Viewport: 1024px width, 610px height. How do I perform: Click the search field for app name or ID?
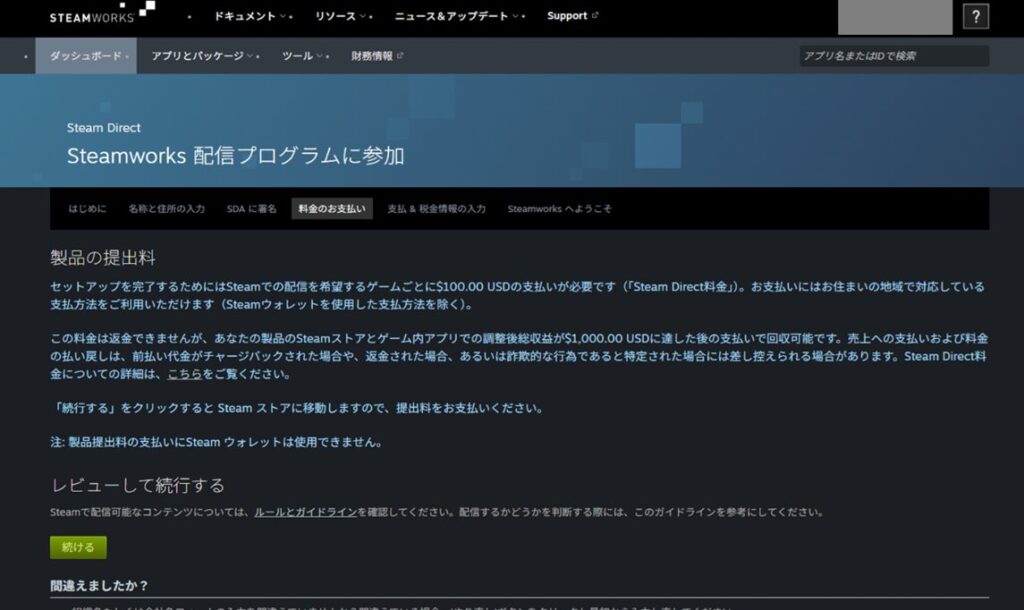[x=894, y=56]
